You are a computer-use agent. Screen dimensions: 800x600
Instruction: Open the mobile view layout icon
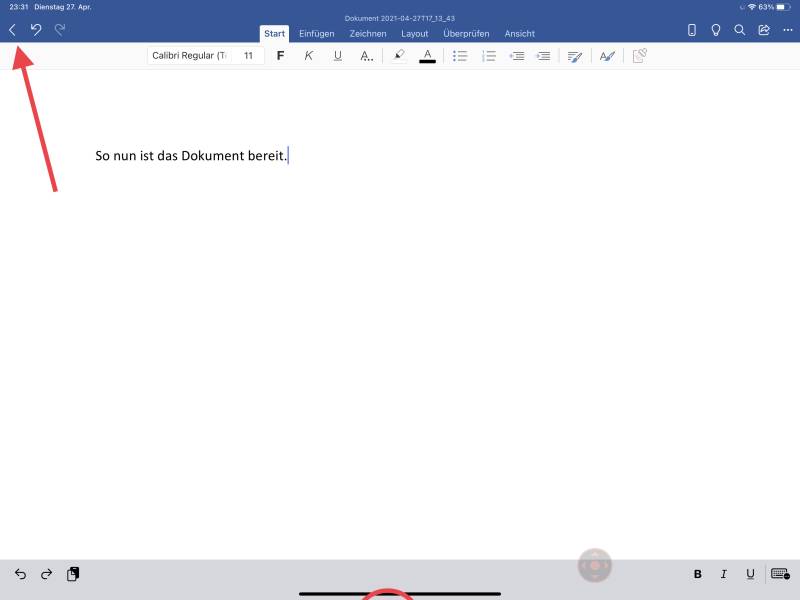[x=692, y=30]
